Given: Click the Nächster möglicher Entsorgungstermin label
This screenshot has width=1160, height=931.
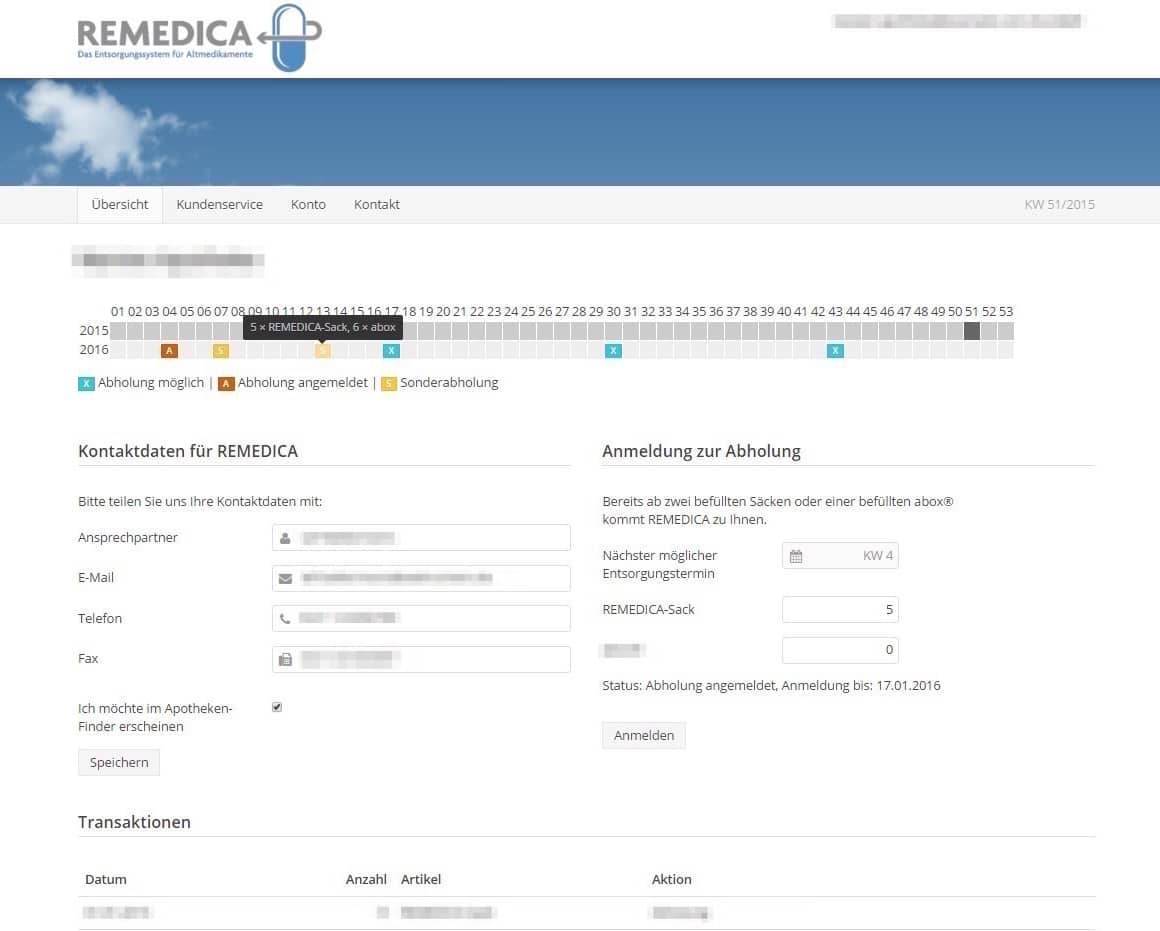Looking at the screenshot, I should click(x=660, y=565).
